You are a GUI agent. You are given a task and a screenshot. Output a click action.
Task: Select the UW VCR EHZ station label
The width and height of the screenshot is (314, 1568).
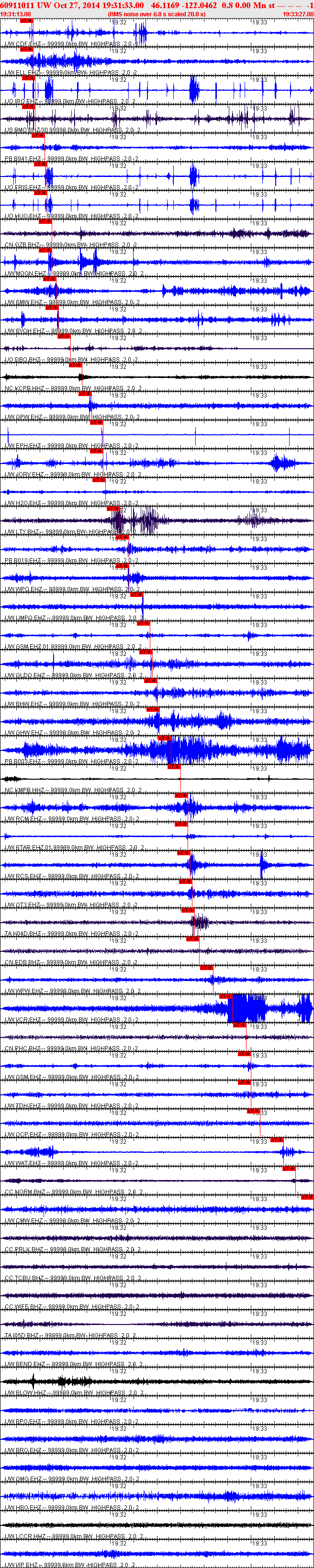pyautogui.click(x=71, y=1020)
